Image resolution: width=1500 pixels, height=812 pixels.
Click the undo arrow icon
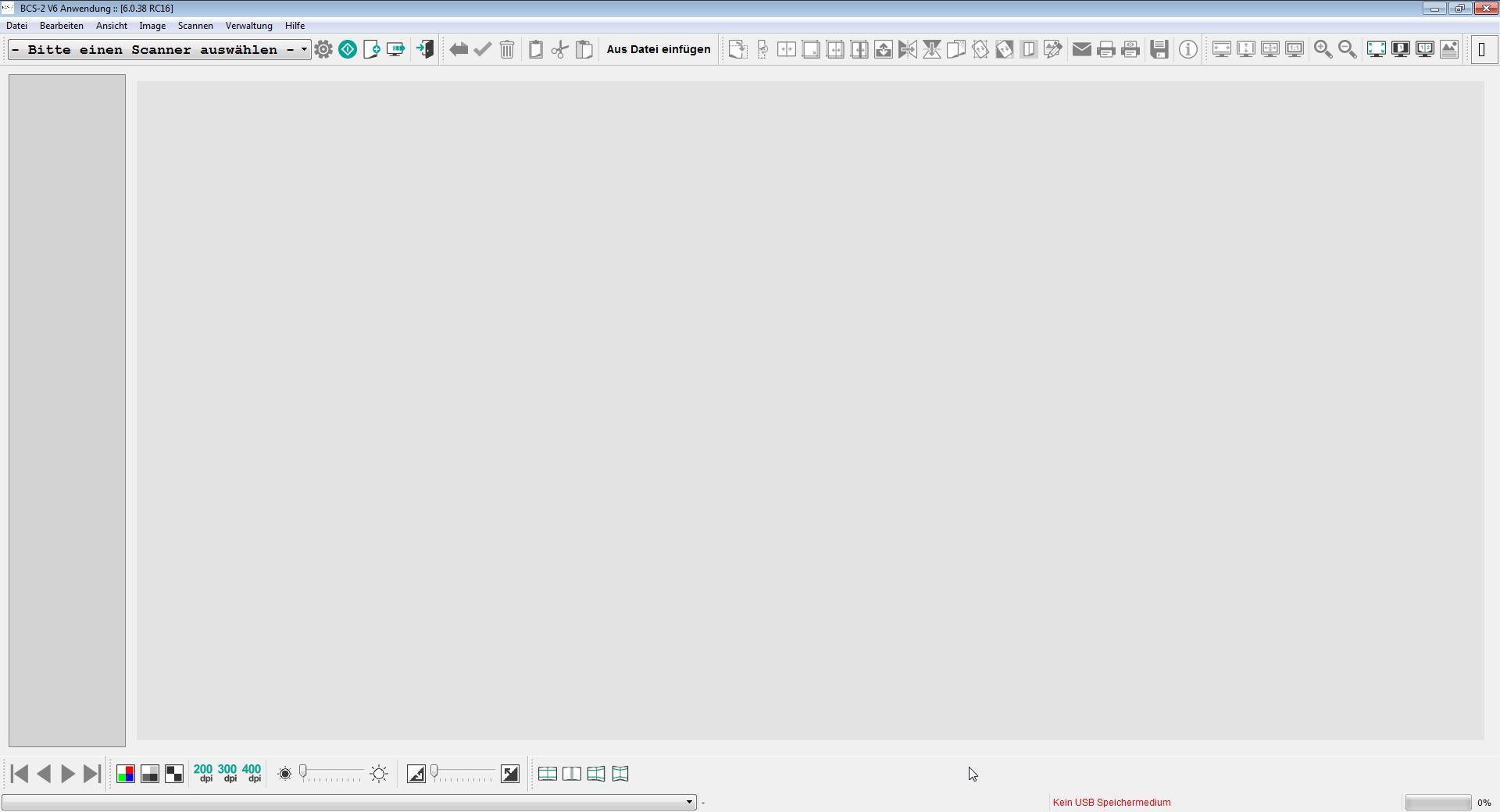click(459, 49)
